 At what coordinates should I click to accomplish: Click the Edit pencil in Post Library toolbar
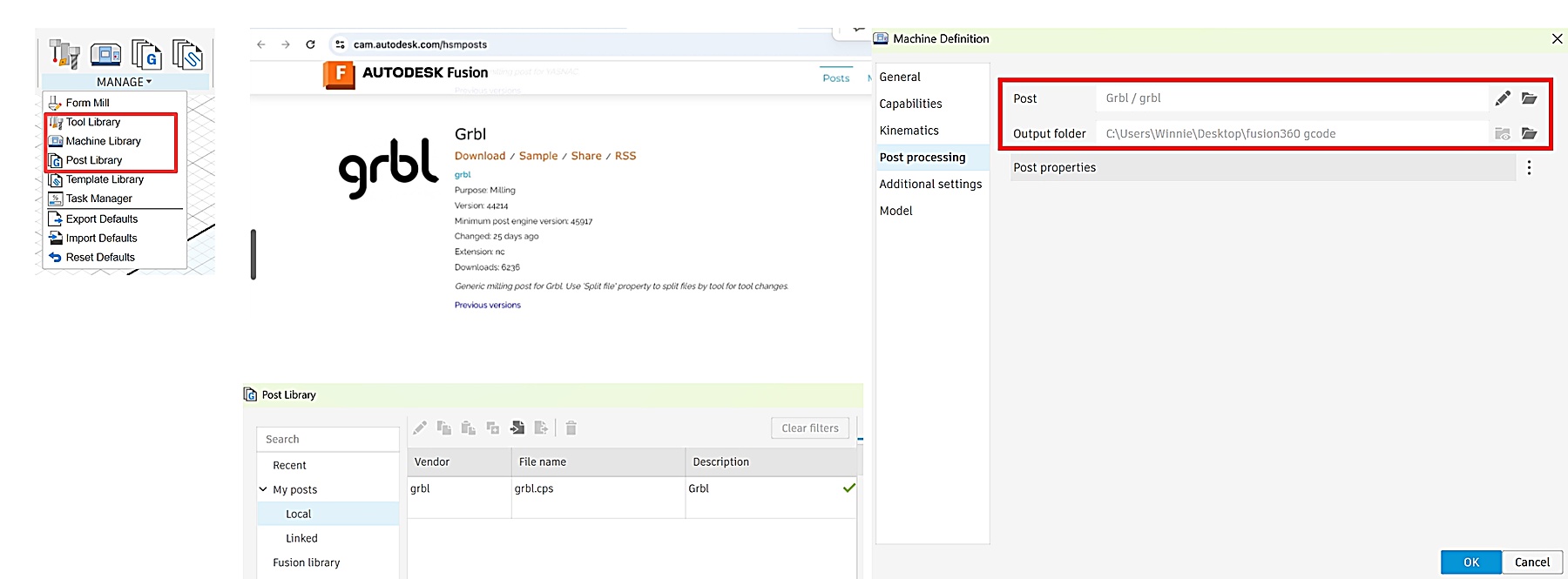pos(420,428)
